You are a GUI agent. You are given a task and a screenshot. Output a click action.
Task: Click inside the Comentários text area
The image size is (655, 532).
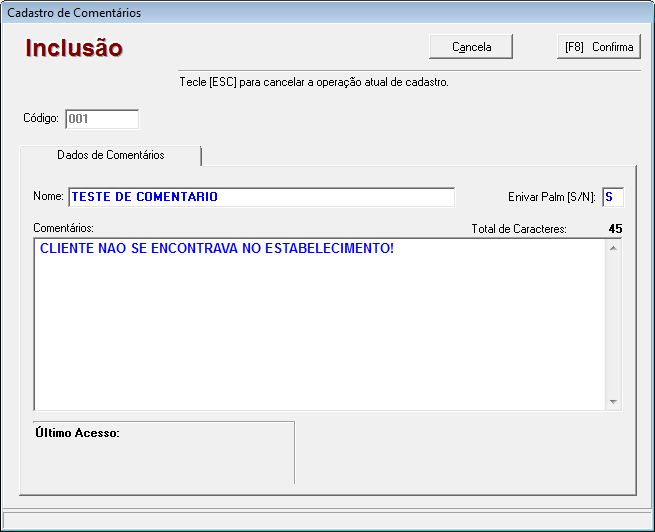point(320,330)
